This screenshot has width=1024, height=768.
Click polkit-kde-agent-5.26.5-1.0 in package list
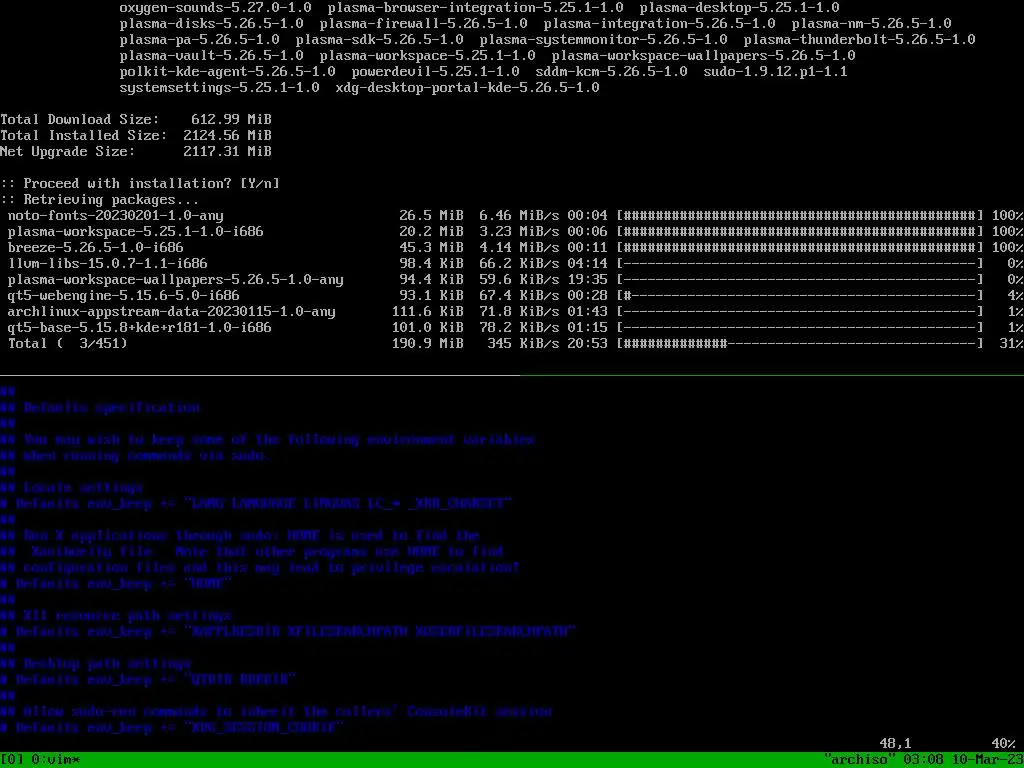pos(228,71)
